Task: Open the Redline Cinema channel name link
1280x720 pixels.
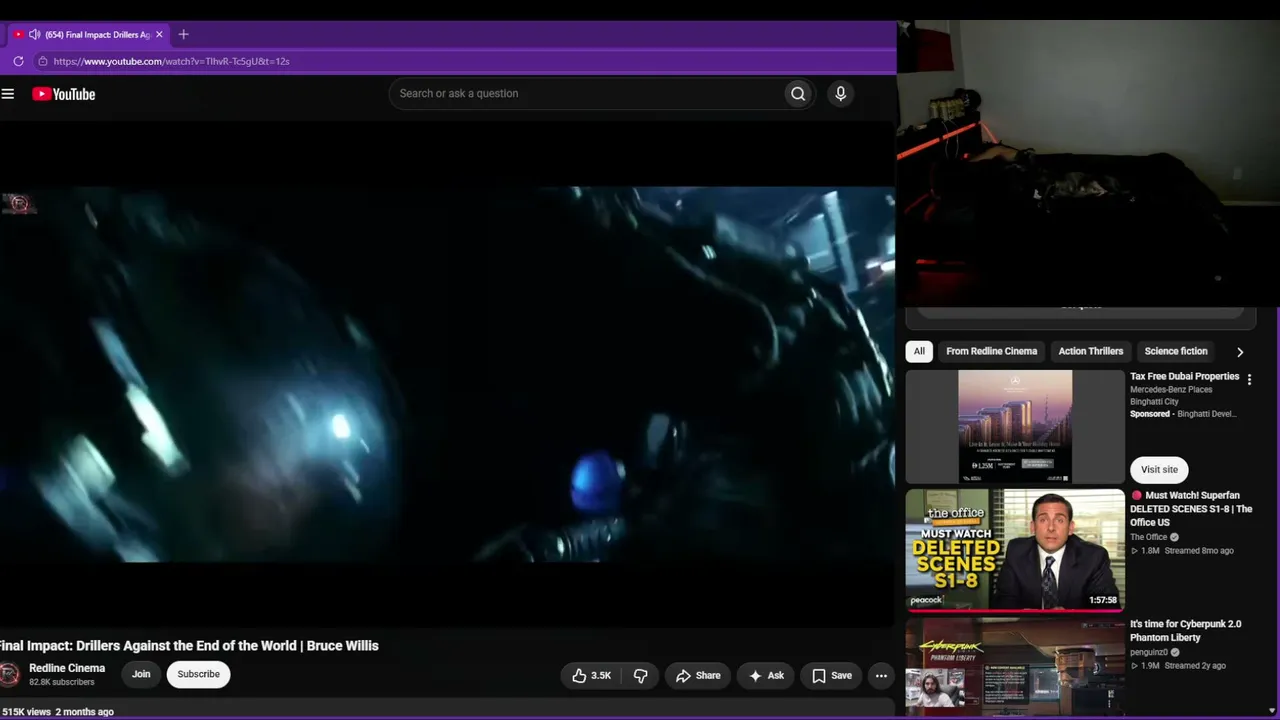Action: tap(67, 668)
